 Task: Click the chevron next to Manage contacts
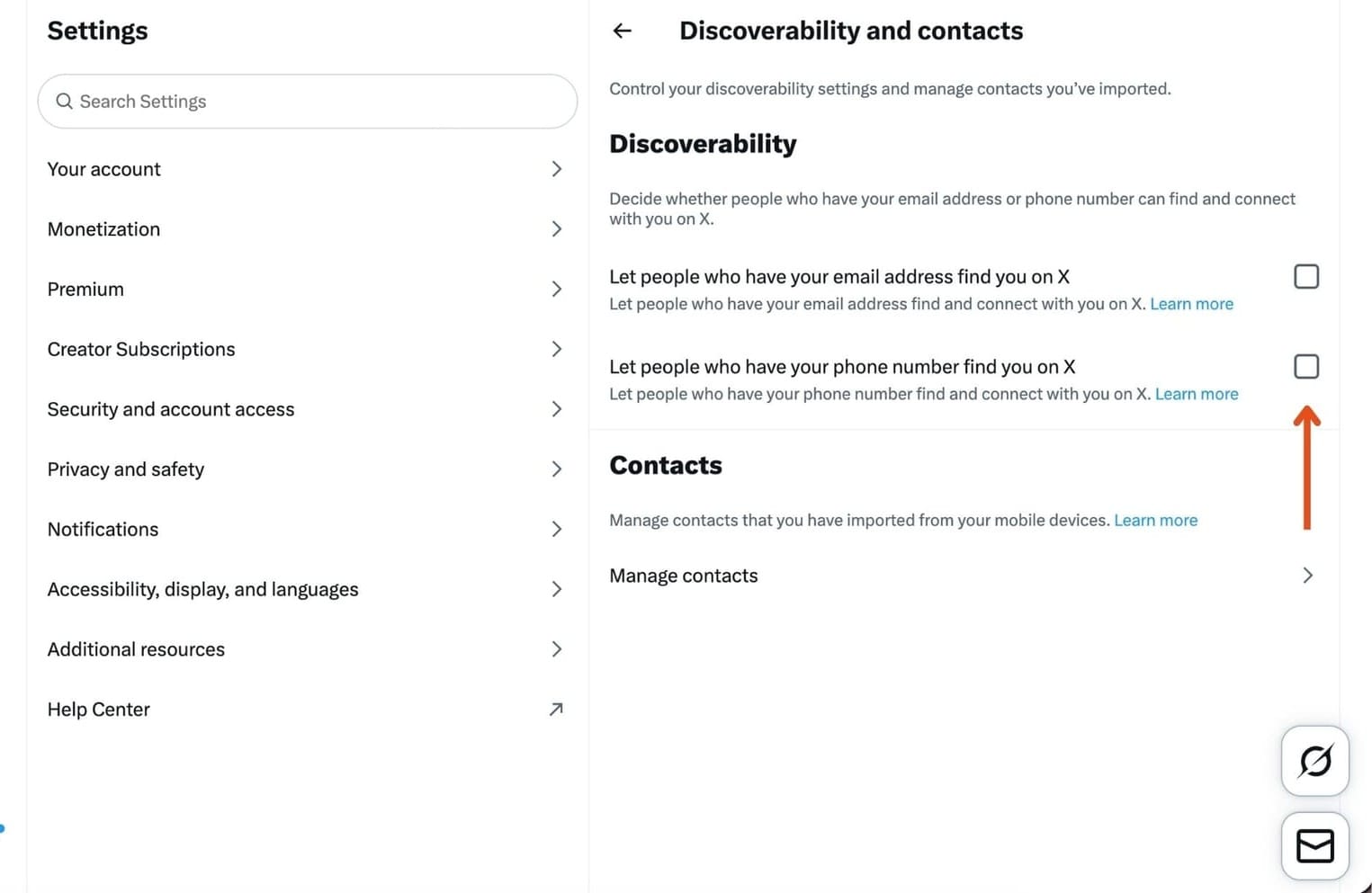(x=1307, y=576)
